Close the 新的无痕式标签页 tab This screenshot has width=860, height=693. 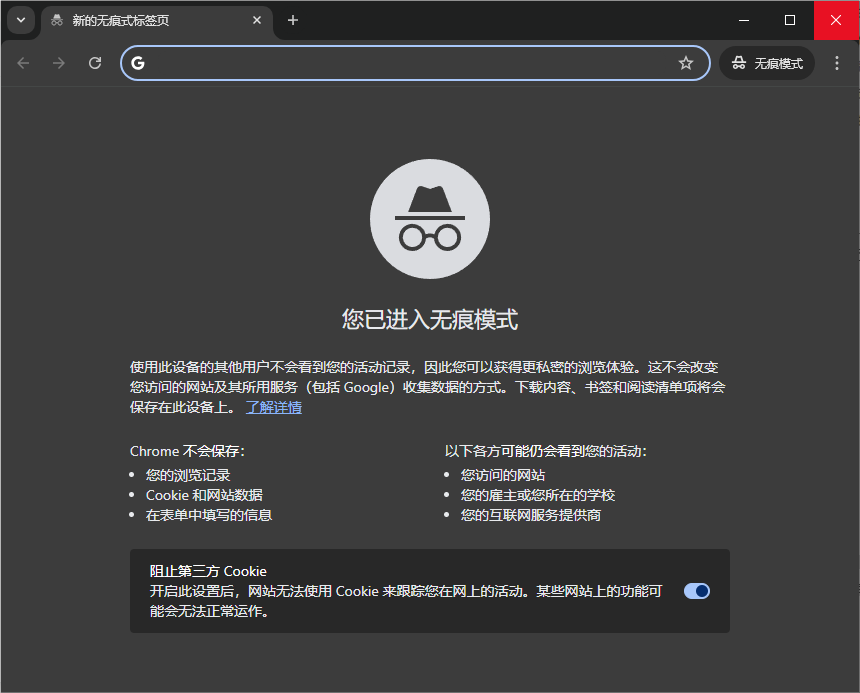pos(257,20)
